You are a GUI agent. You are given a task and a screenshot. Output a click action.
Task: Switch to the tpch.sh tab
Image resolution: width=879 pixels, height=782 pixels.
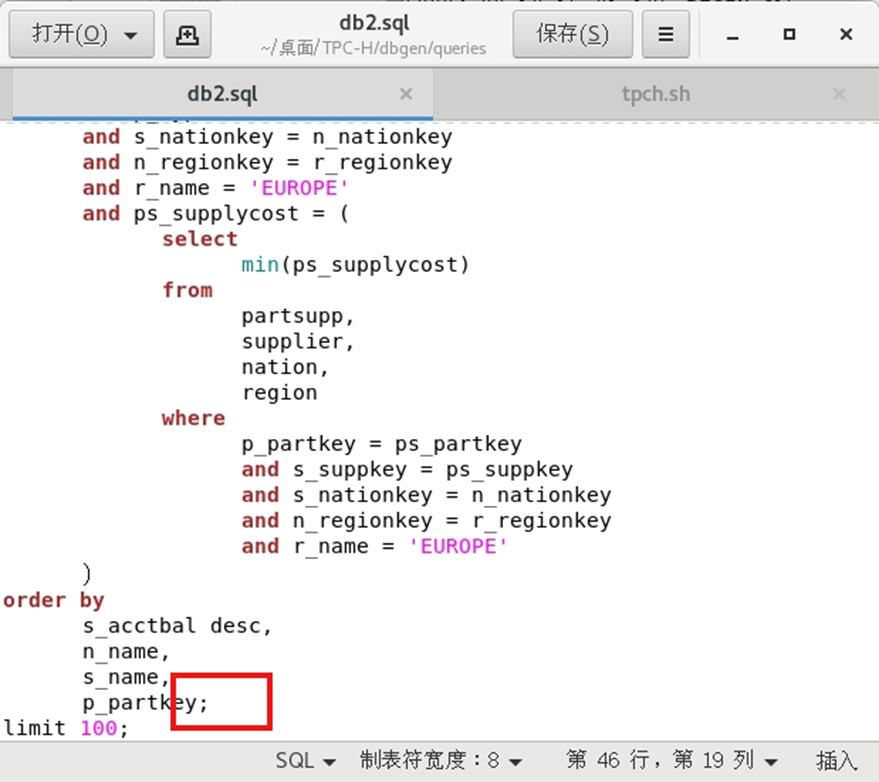tap(656, 94)
